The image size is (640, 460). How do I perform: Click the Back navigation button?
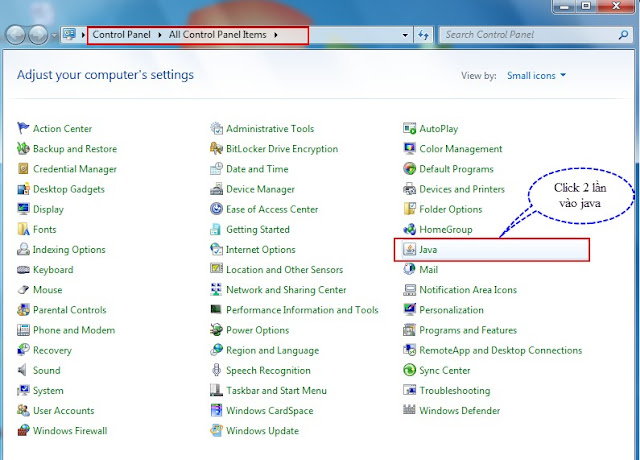click(16, 35)
